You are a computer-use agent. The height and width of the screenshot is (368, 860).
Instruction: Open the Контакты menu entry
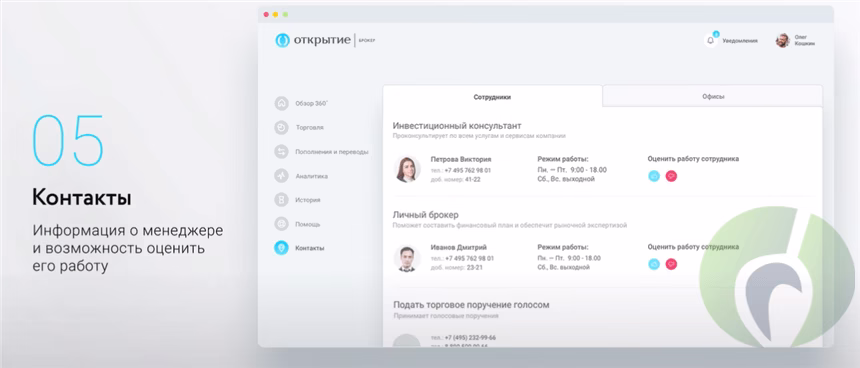pos(309,248)
